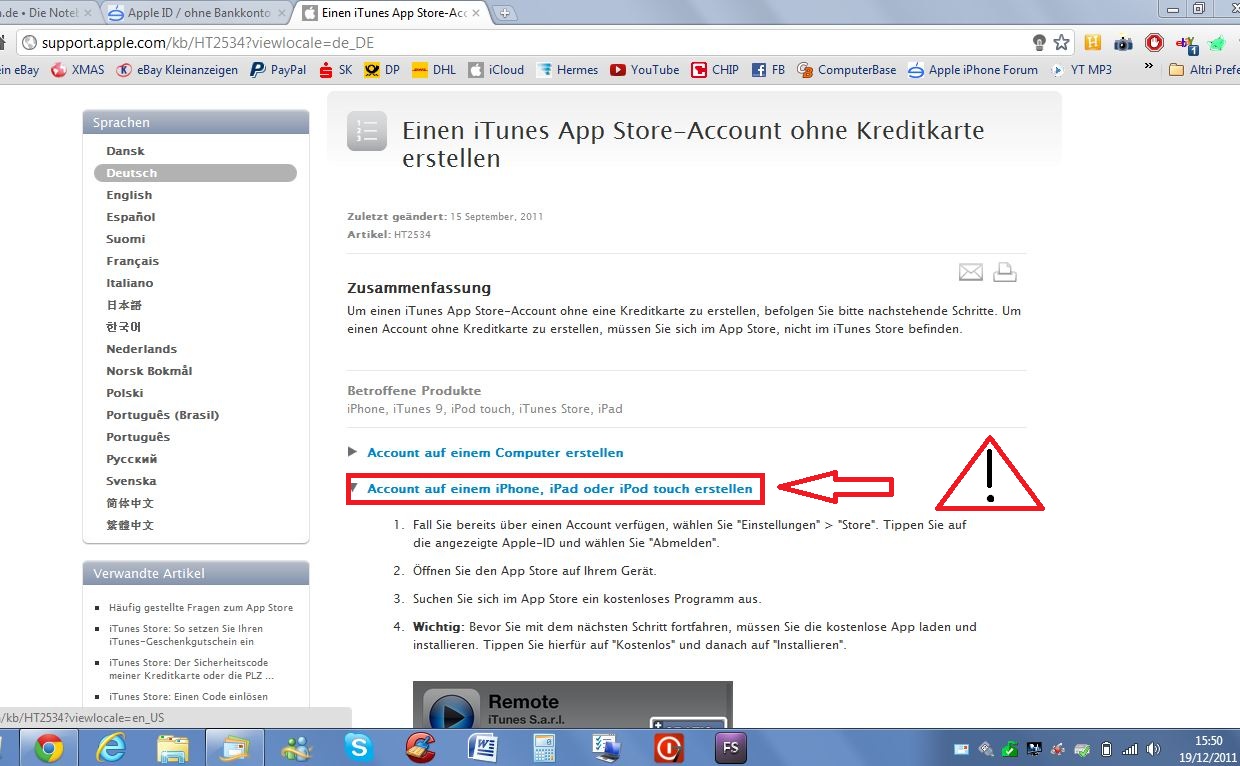Expand 'Account auf einem Computer erstellen' section

click(x=495, y=453)
